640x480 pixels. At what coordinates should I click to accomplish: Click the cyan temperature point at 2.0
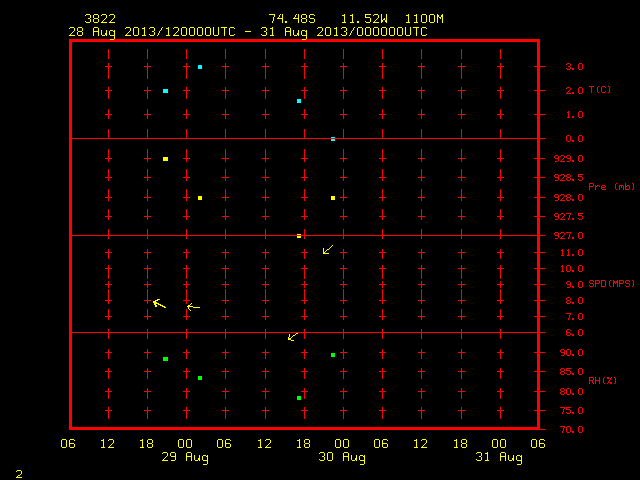click(165, 91)
